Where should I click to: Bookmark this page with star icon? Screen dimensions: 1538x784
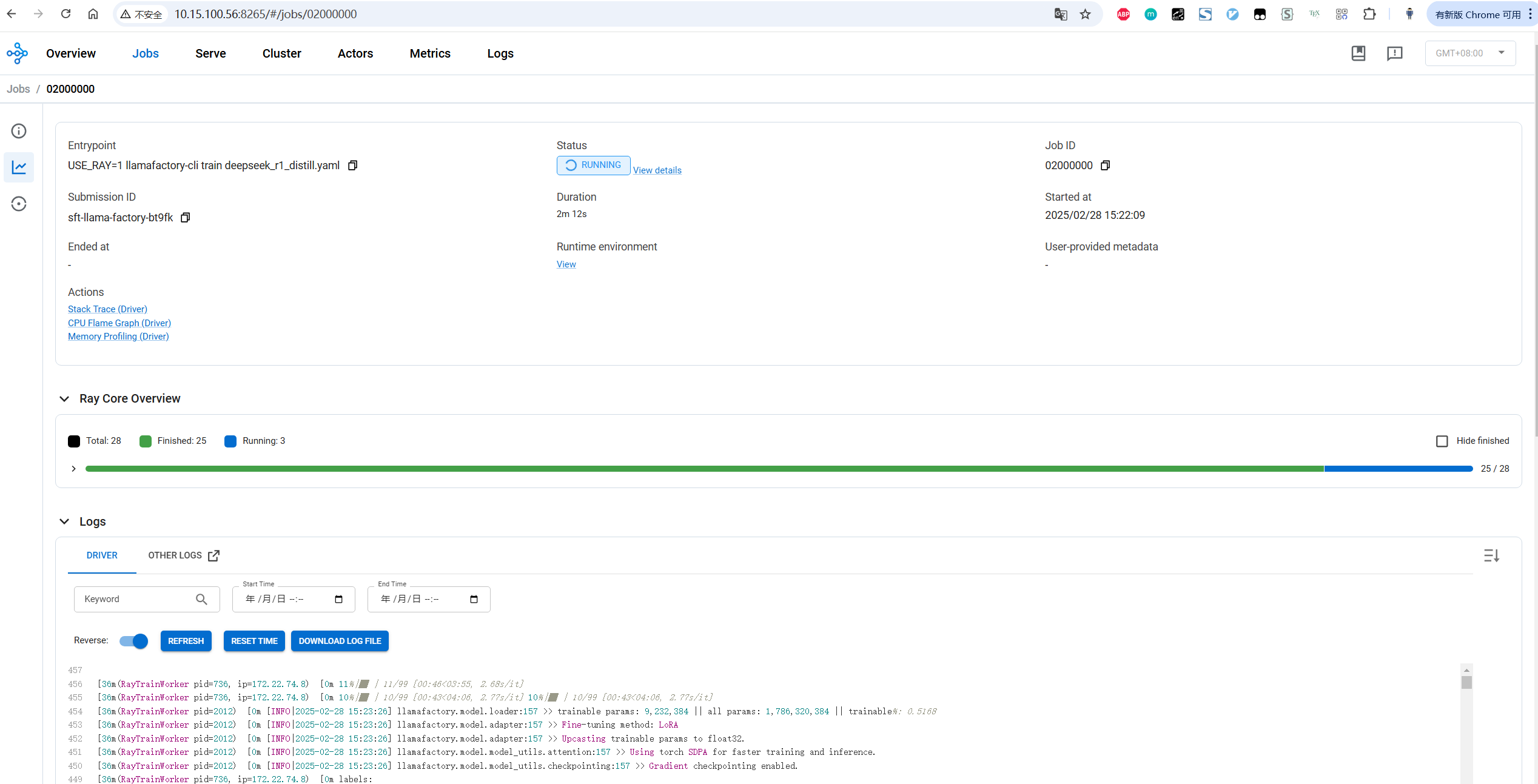click(1085, 14)
